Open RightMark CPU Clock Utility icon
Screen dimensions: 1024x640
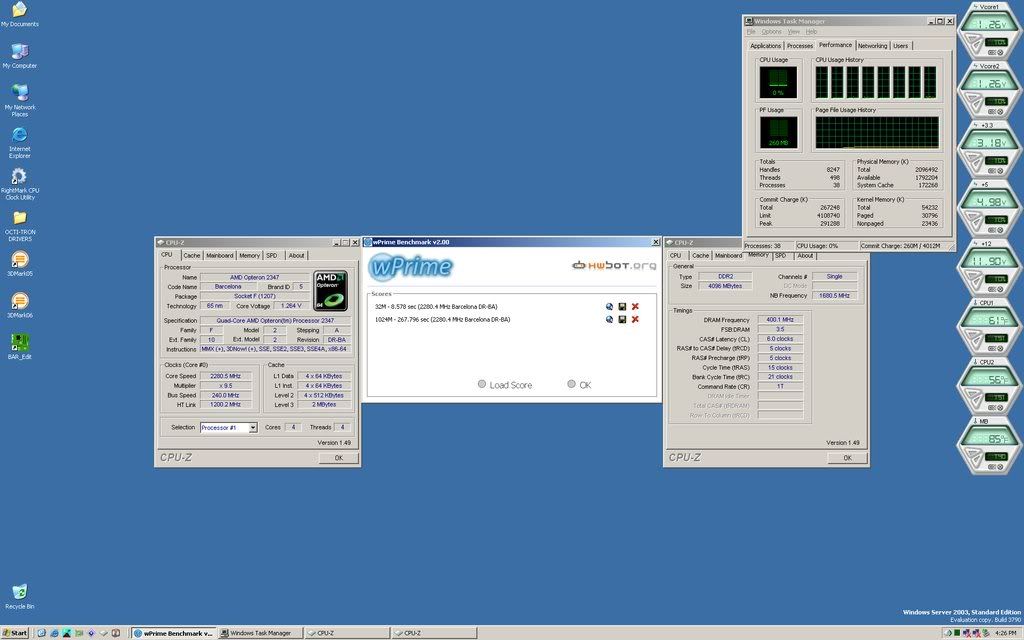click(20, 184)
